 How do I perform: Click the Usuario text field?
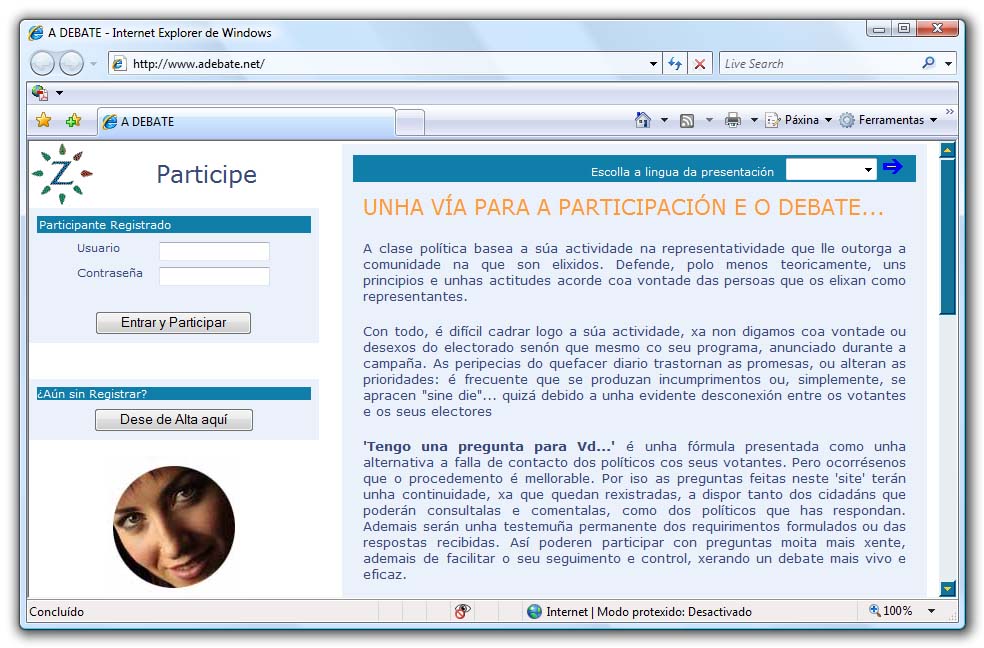214,251
